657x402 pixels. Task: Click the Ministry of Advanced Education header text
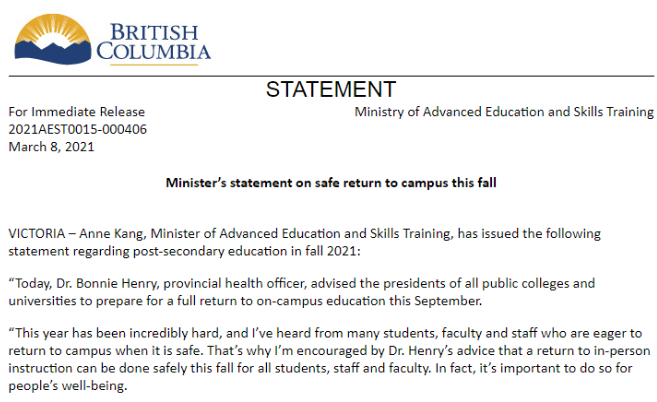tap(503, 112)
